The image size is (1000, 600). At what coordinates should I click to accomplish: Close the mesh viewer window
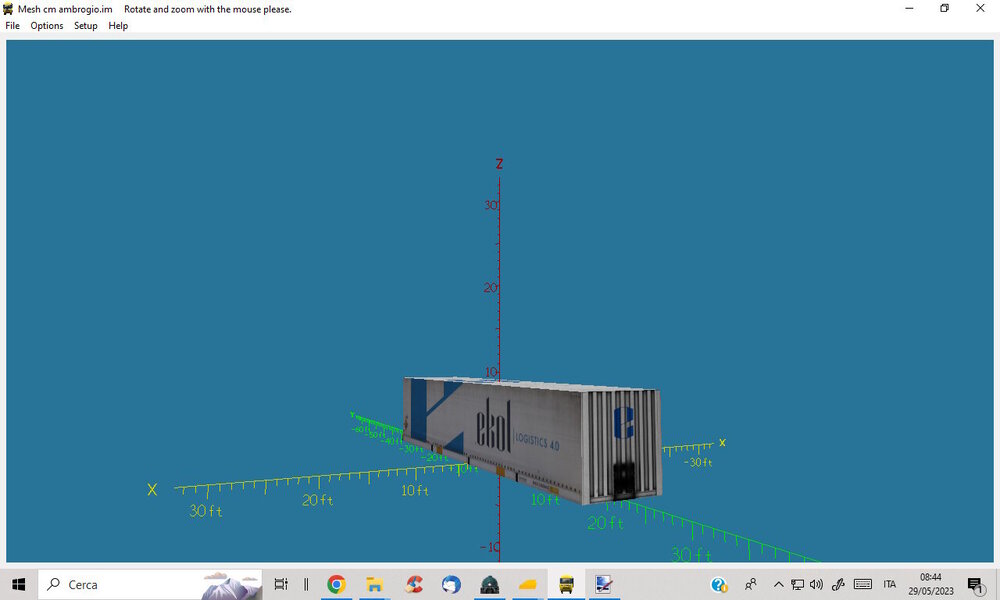(980, 8)
